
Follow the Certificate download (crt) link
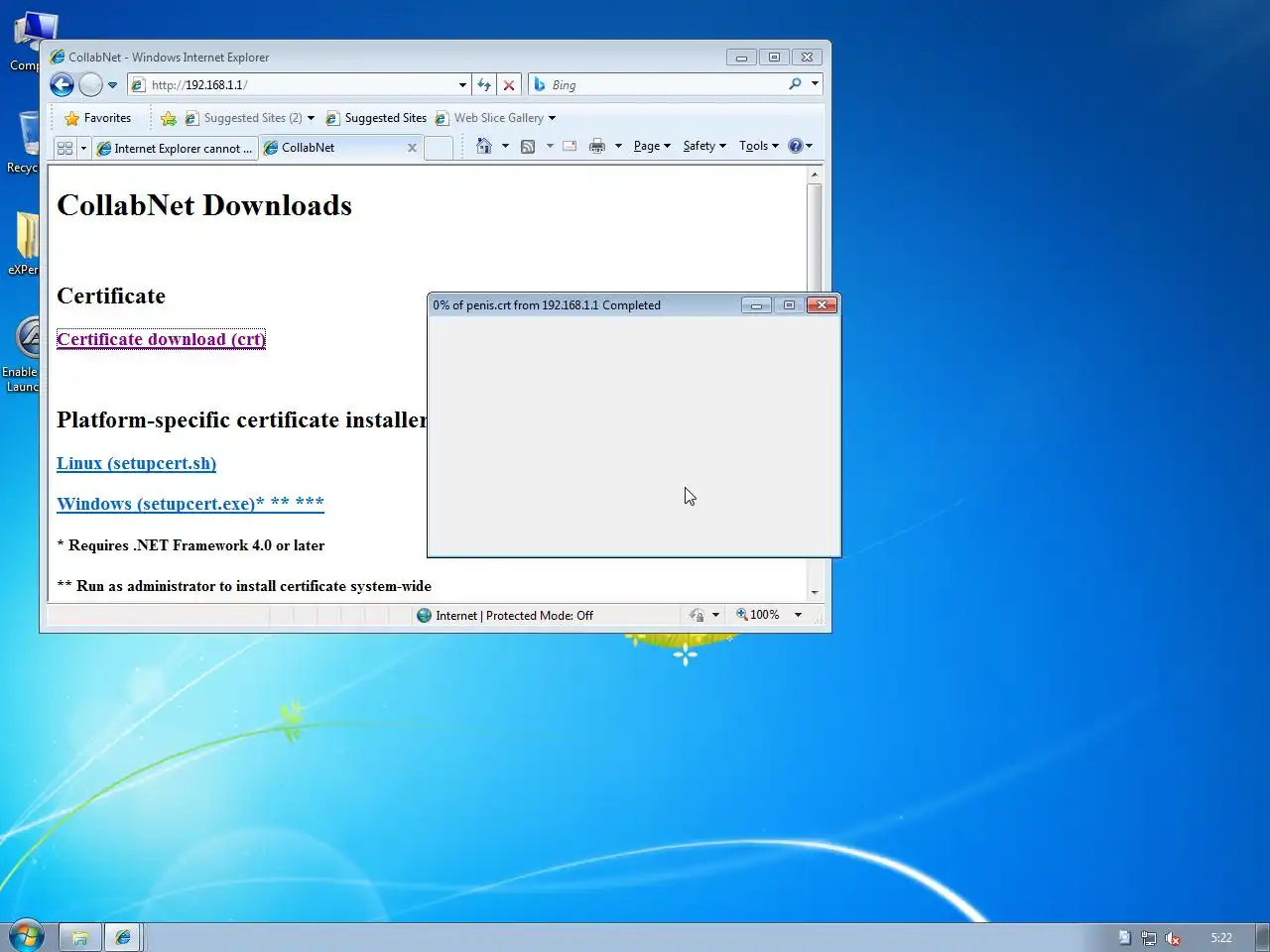pos(161,339)
